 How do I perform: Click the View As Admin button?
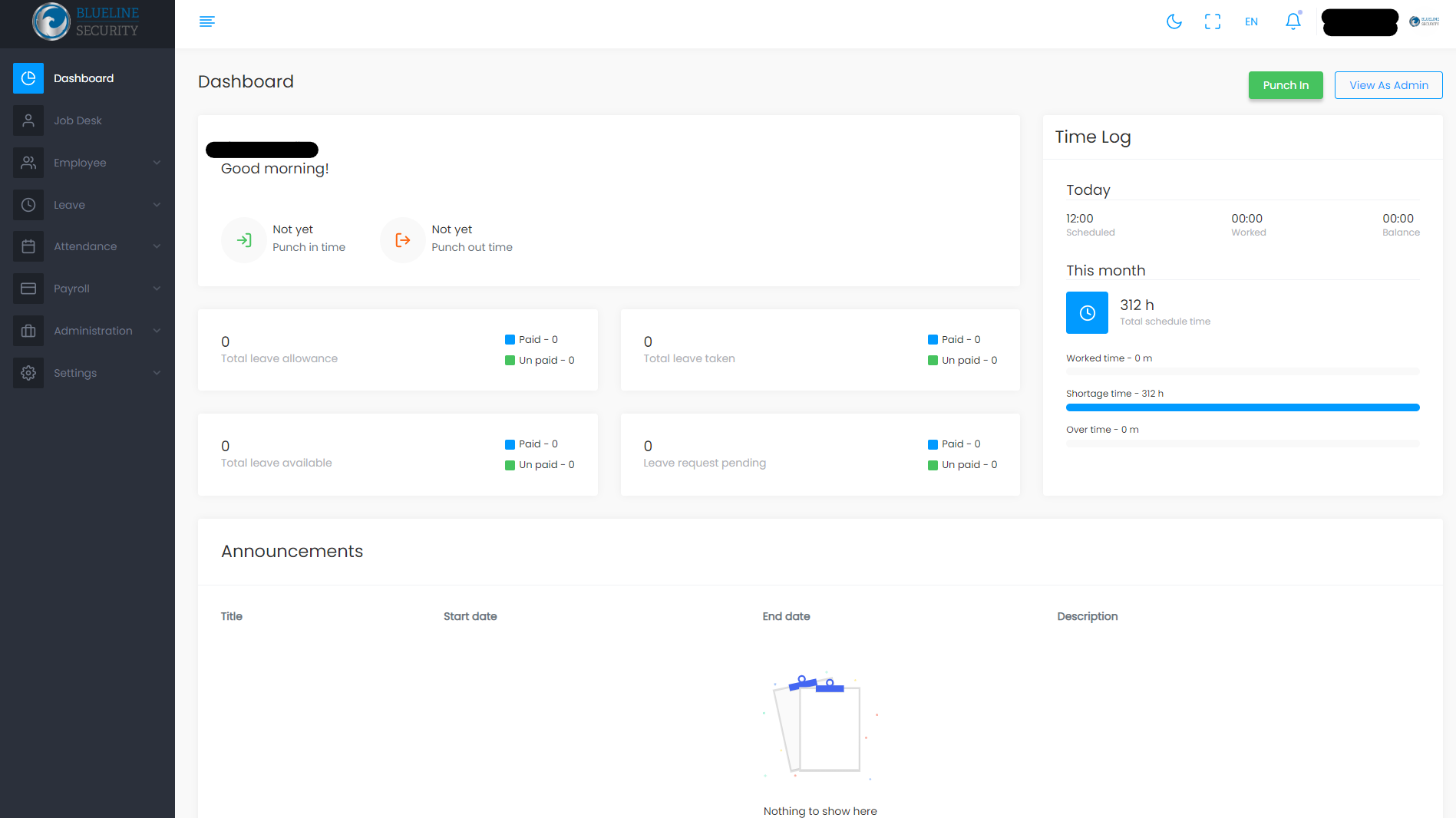tap(1388, 85)
